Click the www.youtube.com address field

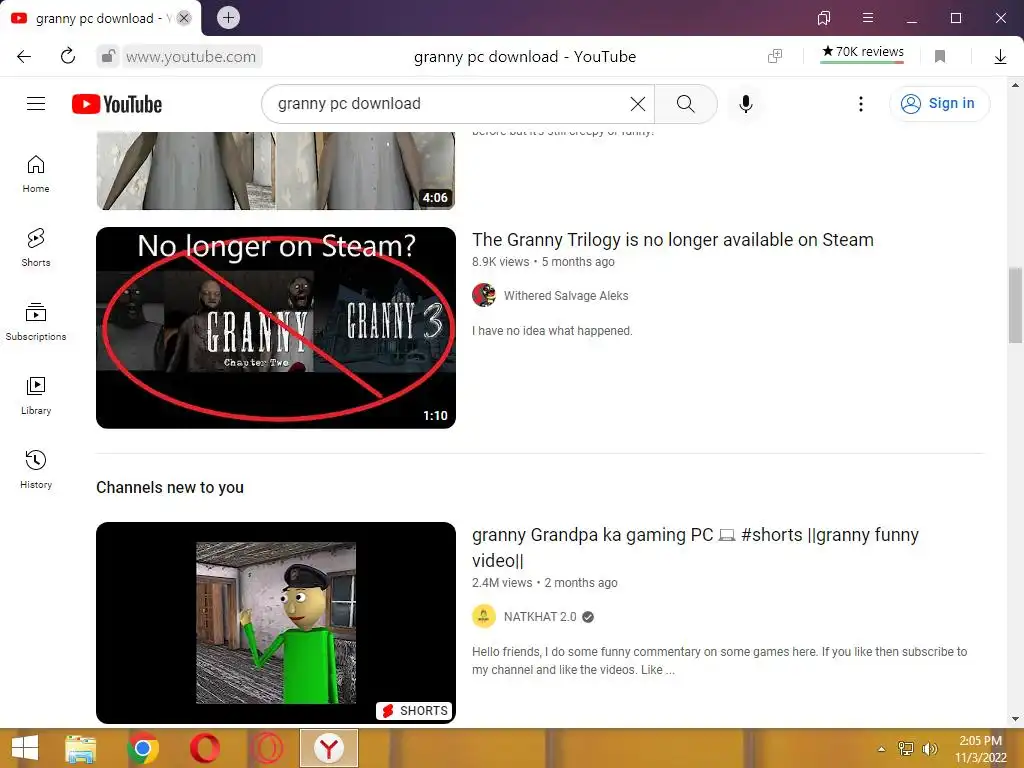(191, 57)
